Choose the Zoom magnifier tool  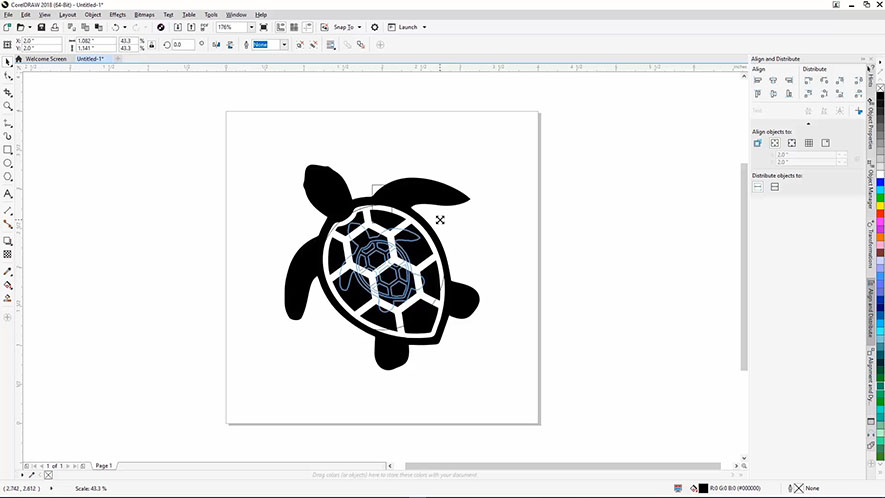(x=8, y=106)
